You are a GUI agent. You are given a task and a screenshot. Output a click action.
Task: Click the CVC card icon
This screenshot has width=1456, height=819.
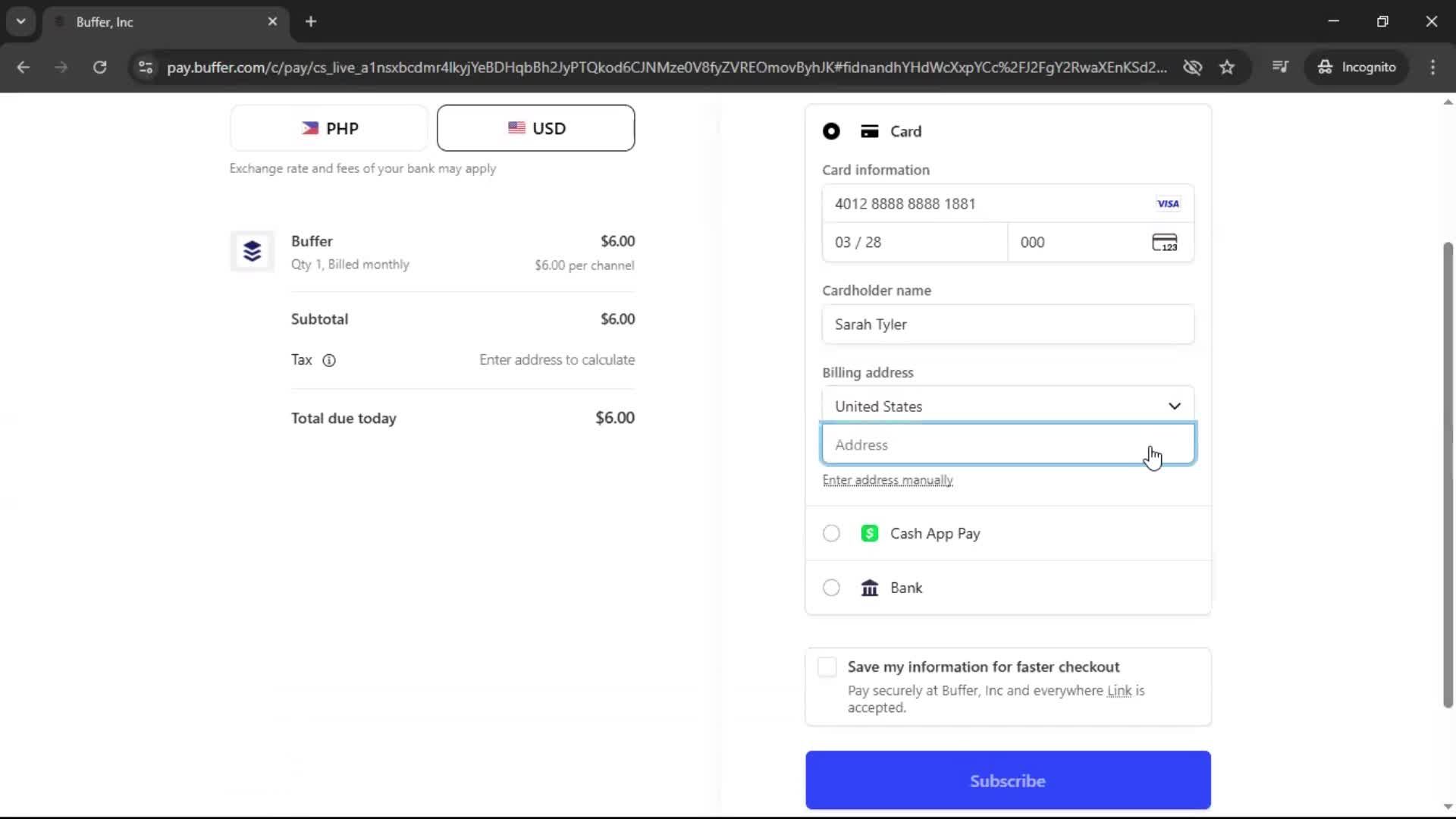(1166, 242)
